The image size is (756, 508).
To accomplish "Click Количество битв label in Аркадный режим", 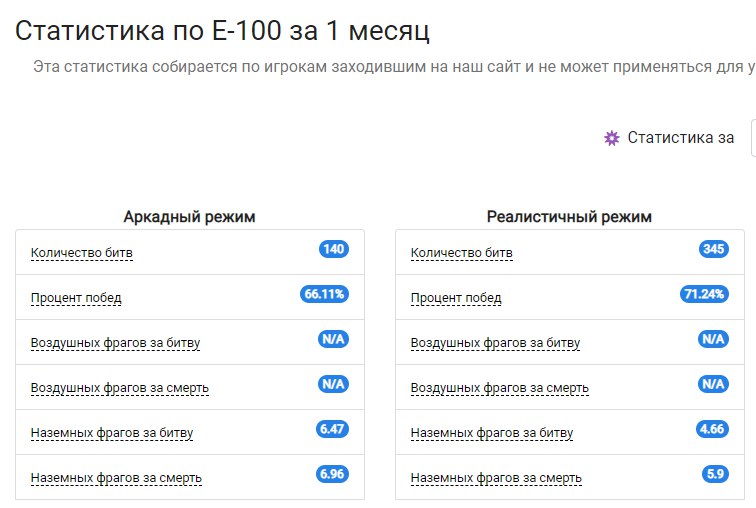I will click(x=81, y=253).
